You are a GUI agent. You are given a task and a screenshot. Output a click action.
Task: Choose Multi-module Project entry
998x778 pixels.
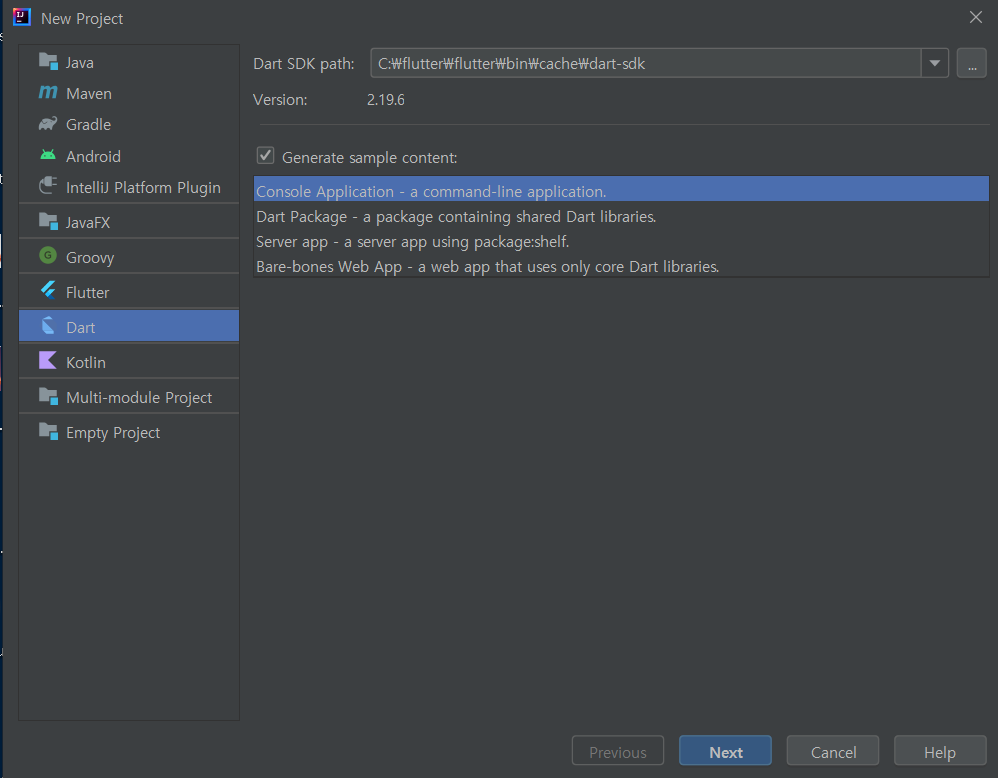[x=129, y=397]
